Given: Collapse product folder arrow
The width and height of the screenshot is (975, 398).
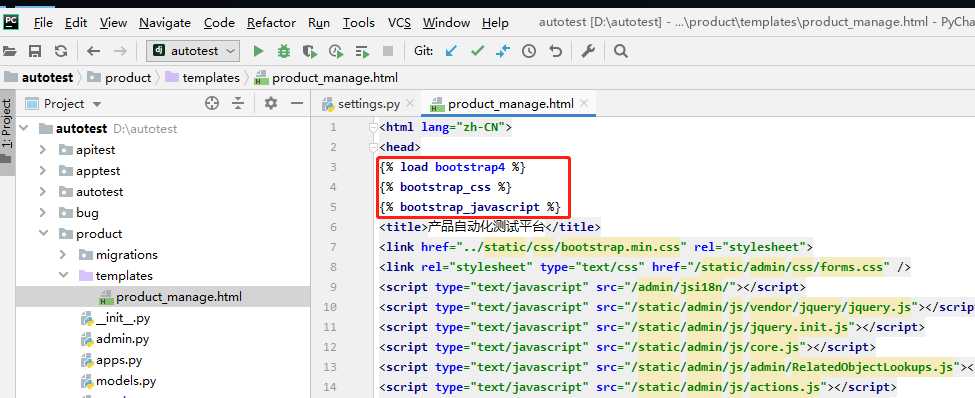Looking at the screenshot, I should pyautogui.click(x=44, y=234).
